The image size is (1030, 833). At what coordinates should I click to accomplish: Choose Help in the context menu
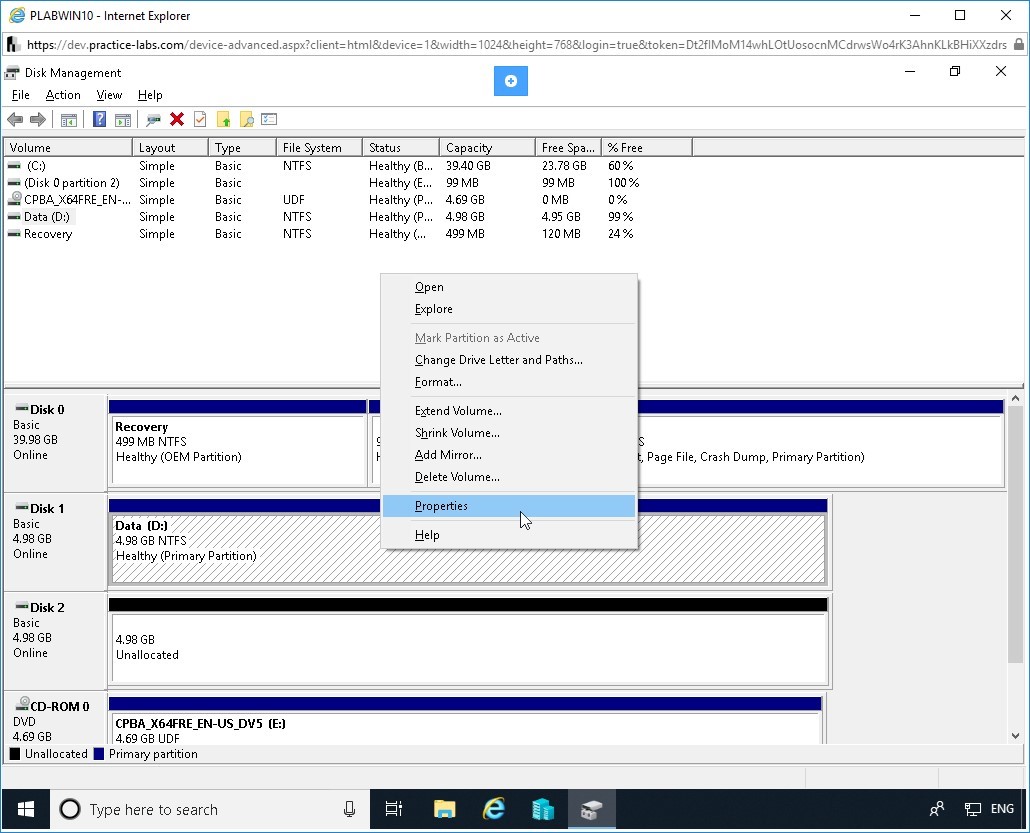pyautogui.click(x=509, y=535)
